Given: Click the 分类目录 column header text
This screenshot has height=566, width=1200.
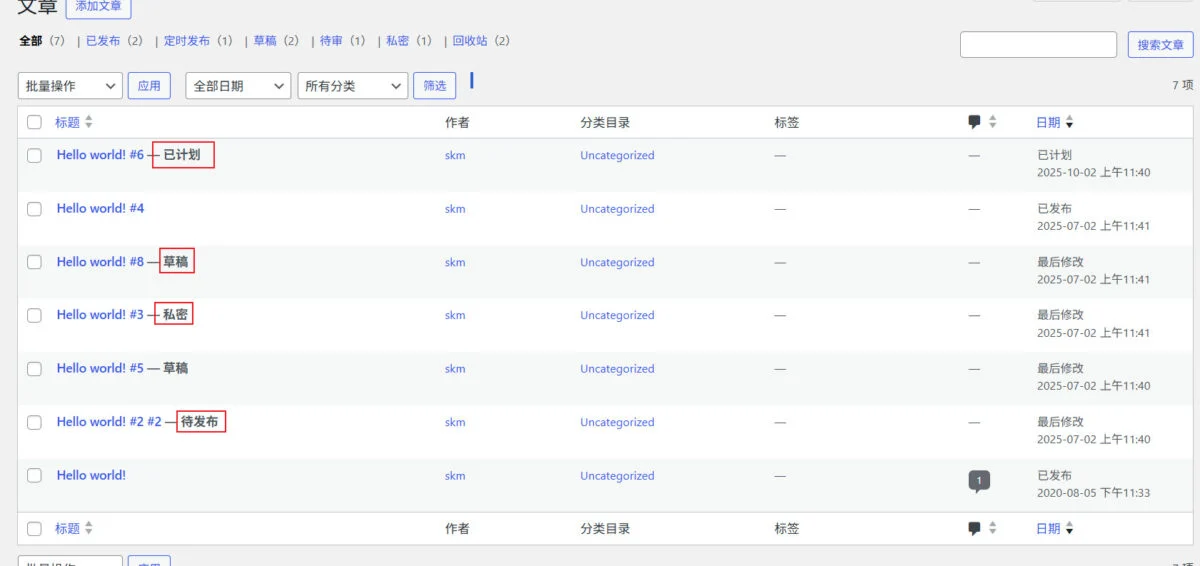Looking at the screenshot, I should [x=605, y=122].
